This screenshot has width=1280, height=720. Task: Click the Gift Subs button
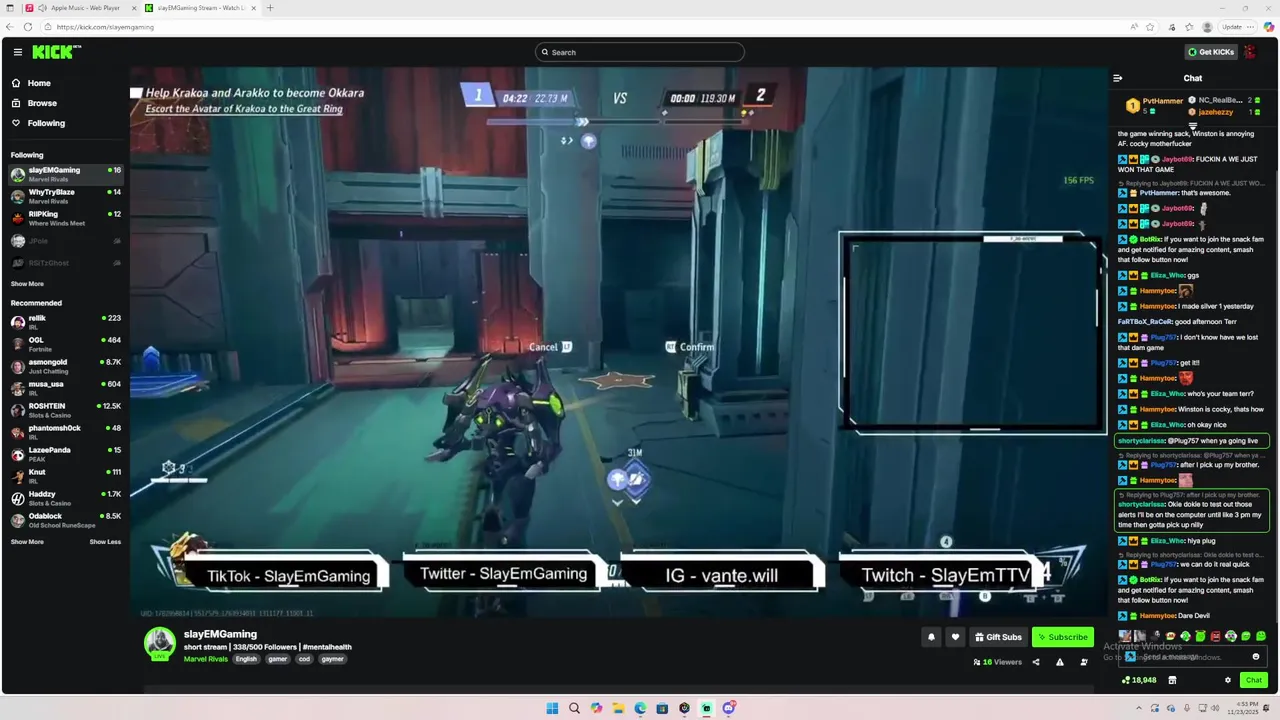pyautogui.click(x=998, y=637)
